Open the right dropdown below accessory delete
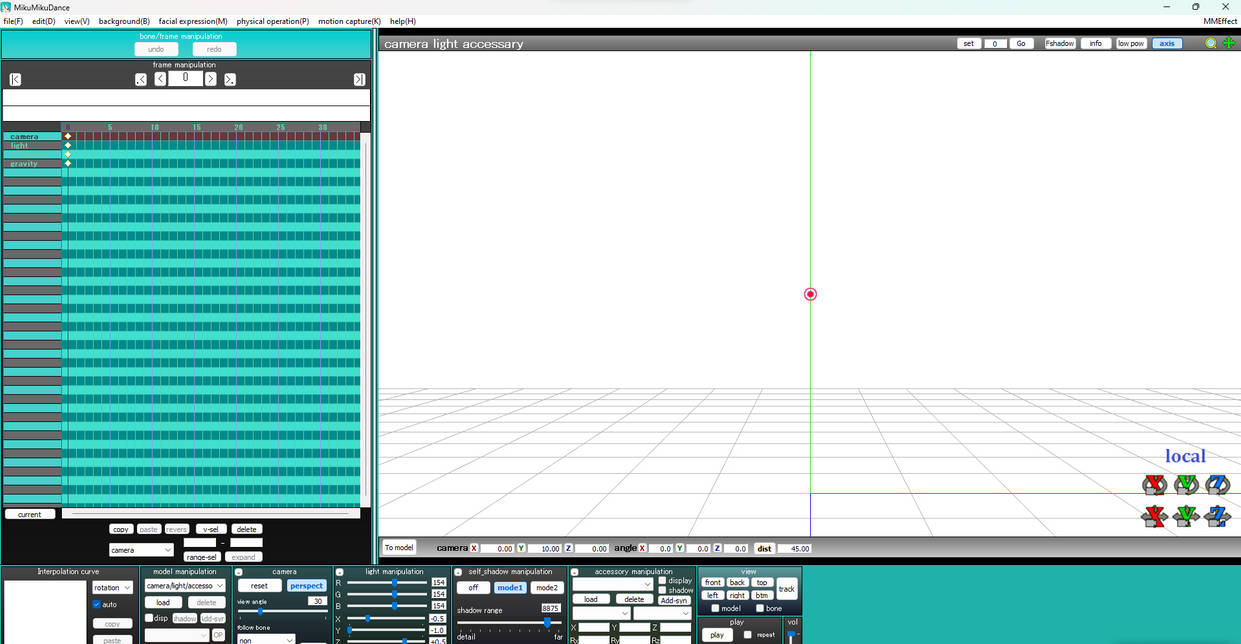 (x=661, y=613)
